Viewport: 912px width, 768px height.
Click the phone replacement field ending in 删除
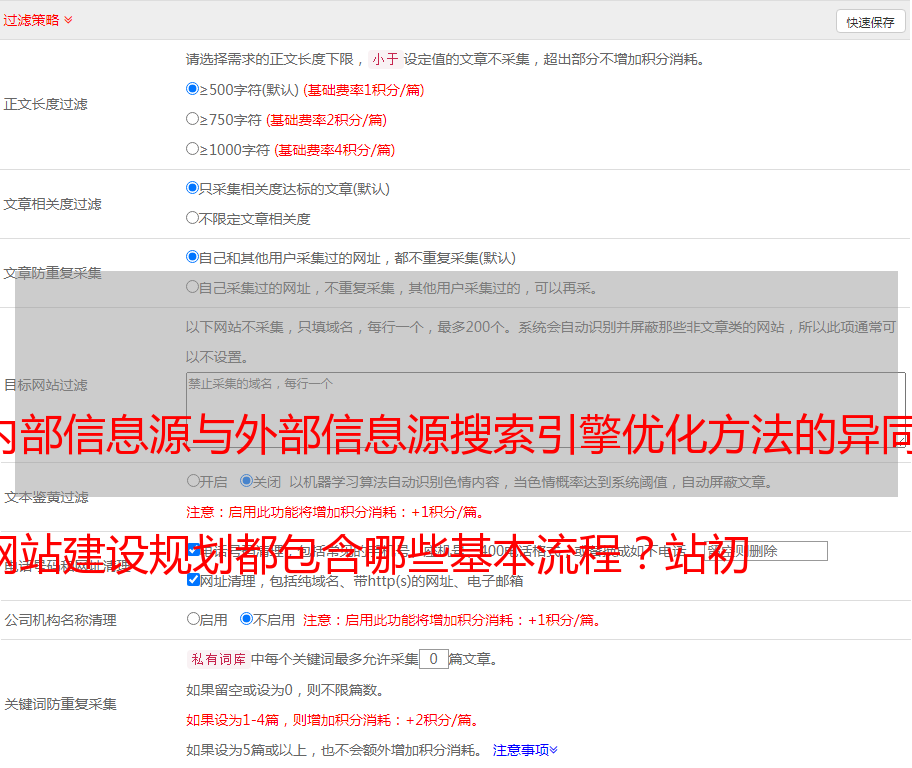point(766,551)
